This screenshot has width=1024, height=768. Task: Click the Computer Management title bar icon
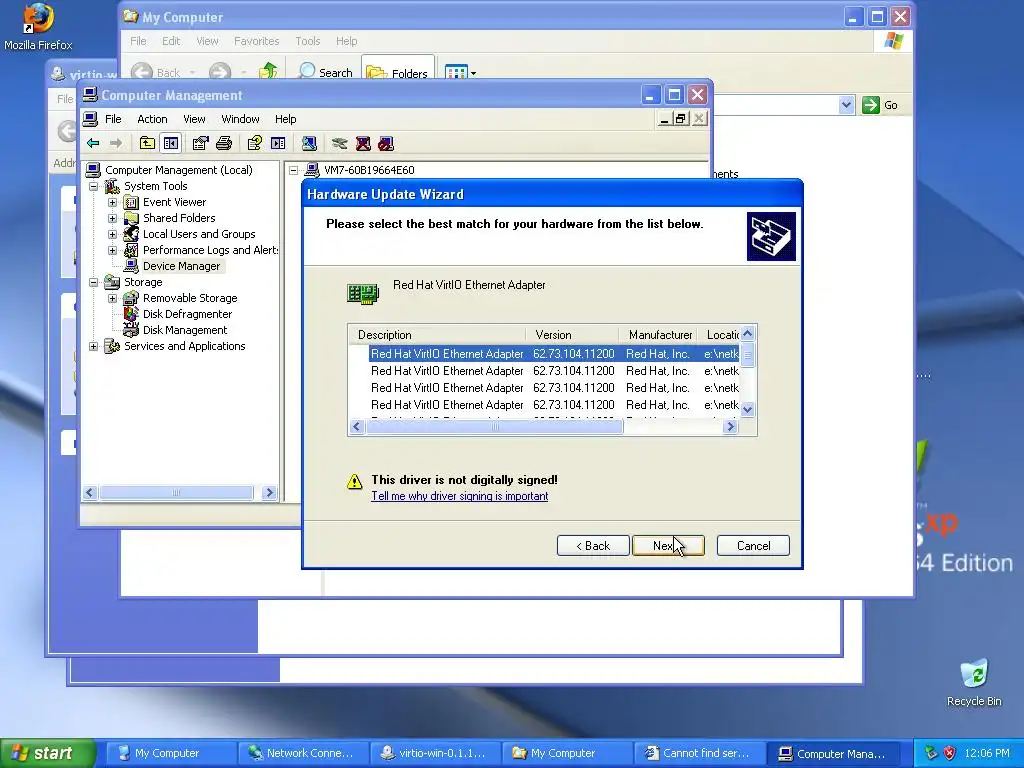(90, 95)
